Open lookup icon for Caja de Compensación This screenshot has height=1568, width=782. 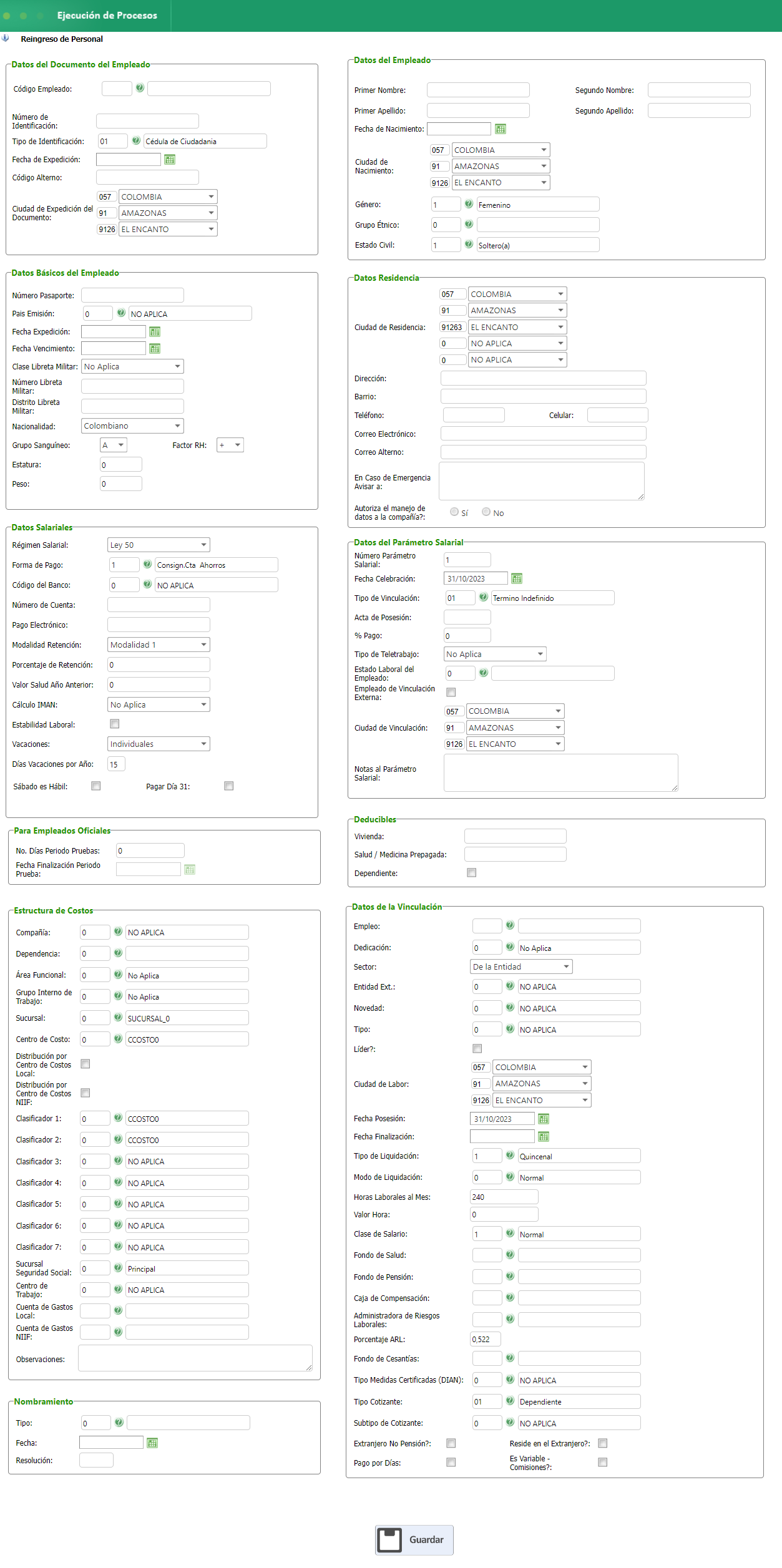(510, 1298)
